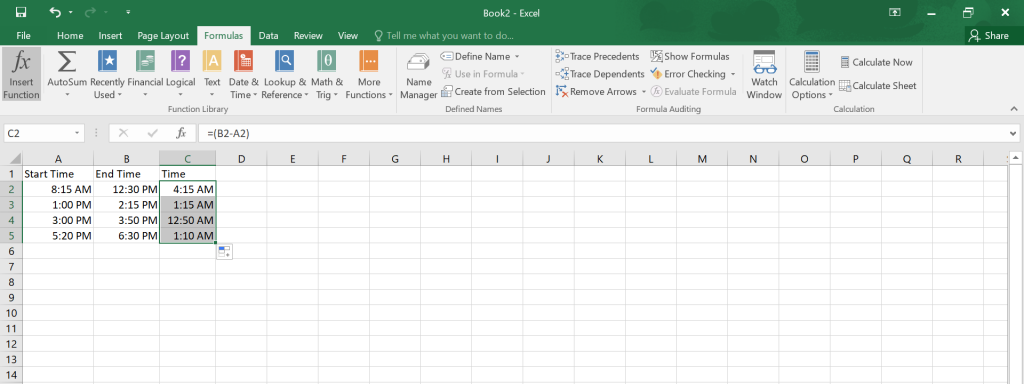
Task: Open Lookup & Reference functions
Action: pos(284,74)
